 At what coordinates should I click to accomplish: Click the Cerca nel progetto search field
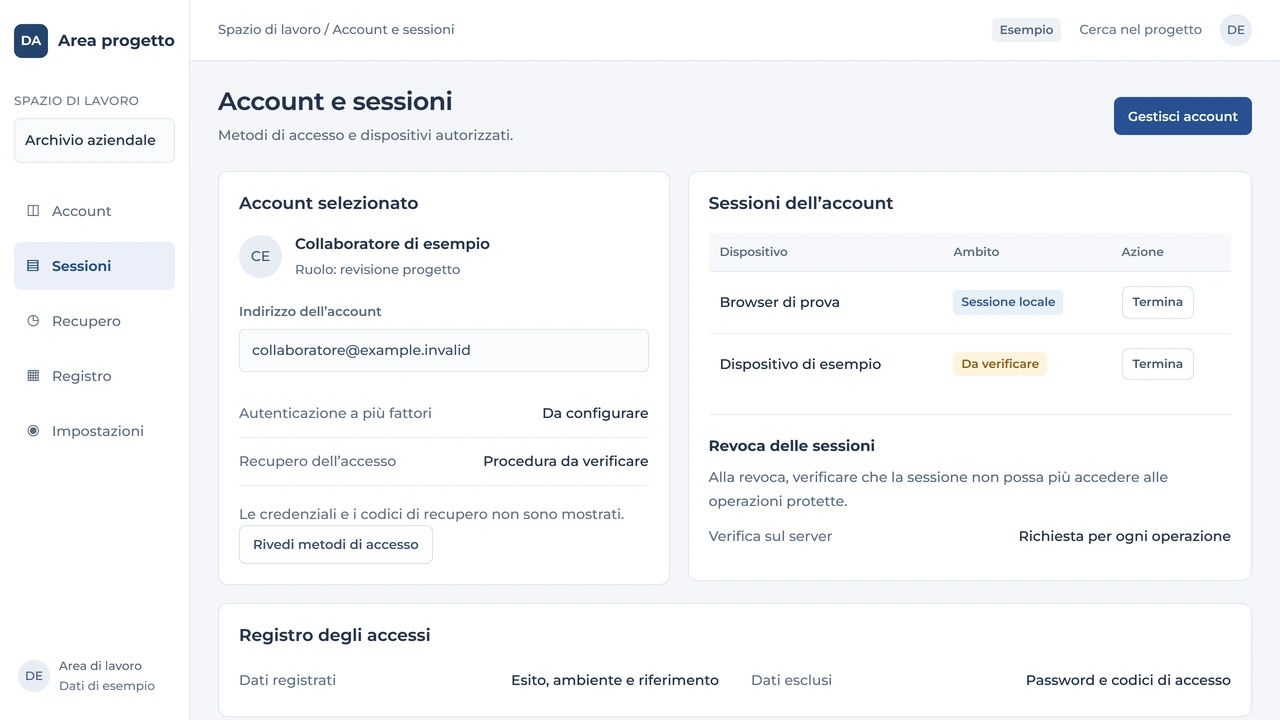1140,30
